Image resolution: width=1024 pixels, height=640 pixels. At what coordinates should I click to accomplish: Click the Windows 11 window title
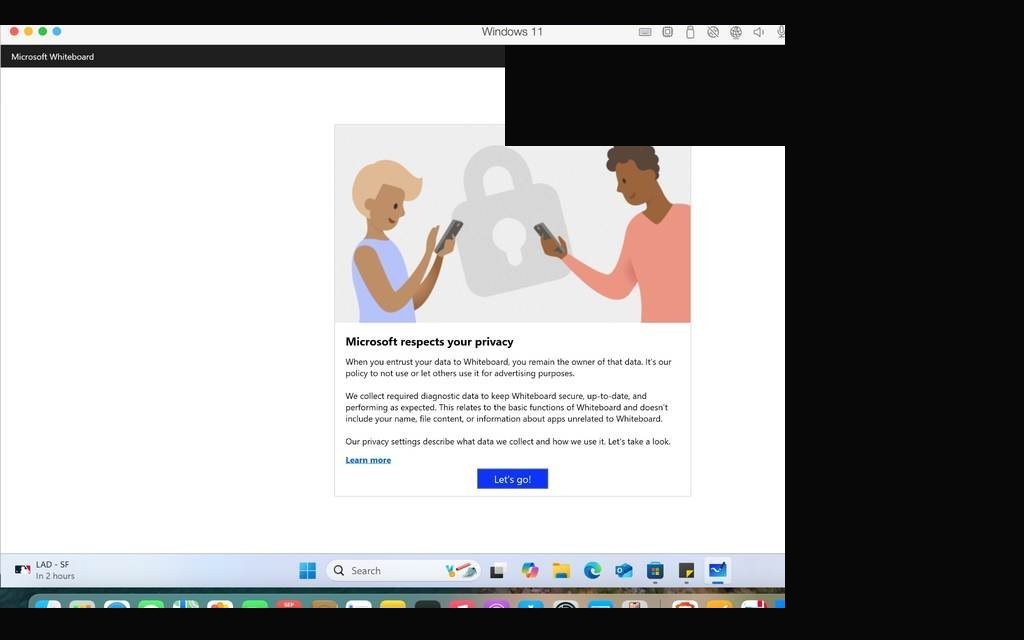512,31
